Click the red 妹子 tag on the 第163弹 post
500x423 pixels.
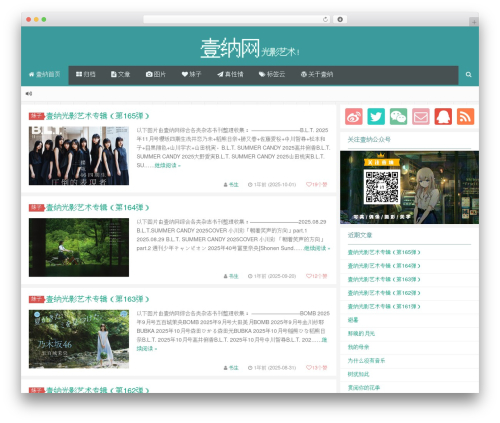click(37, 299)
